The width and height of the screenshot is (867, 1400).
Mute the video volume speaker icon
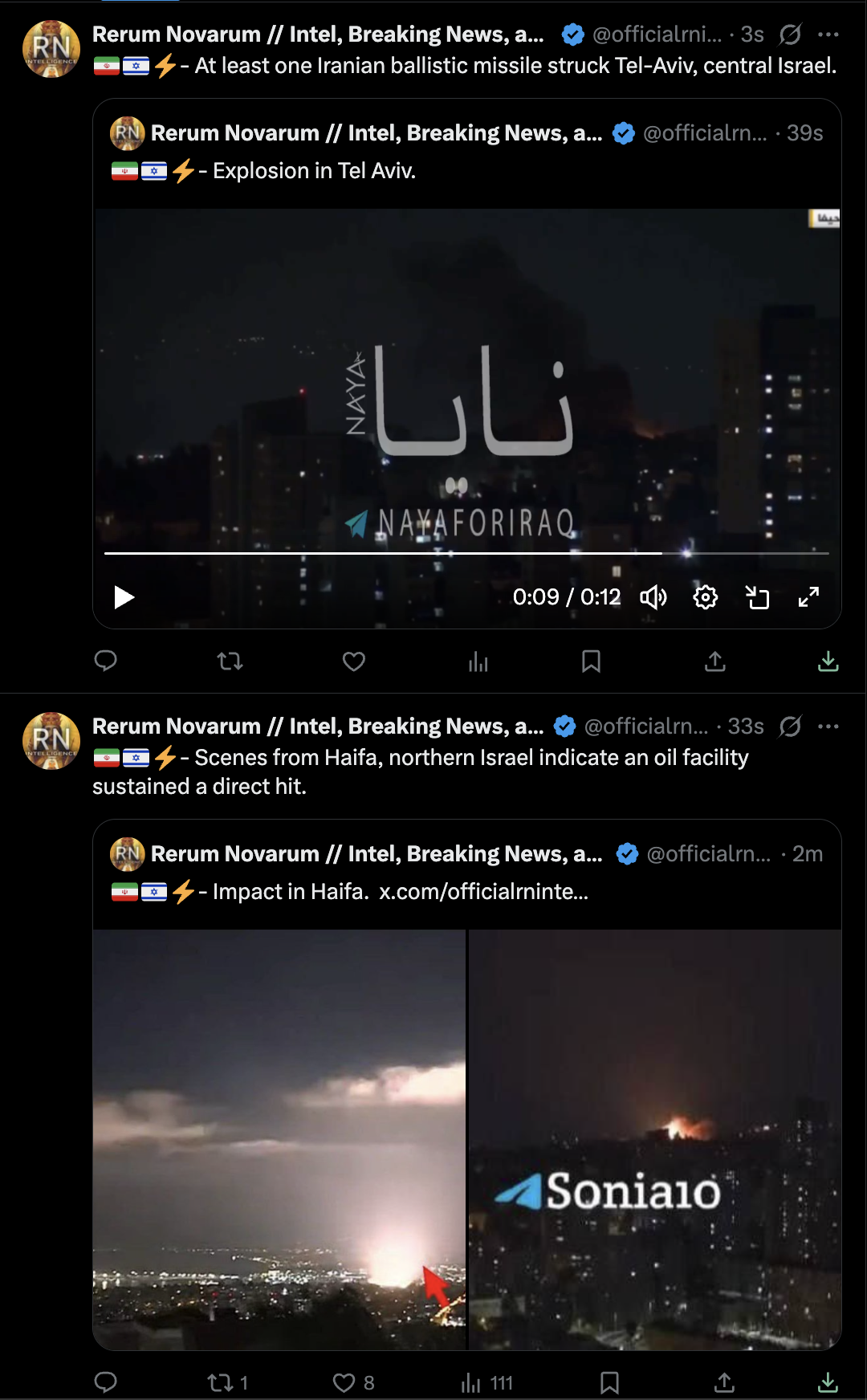point(653,597)
